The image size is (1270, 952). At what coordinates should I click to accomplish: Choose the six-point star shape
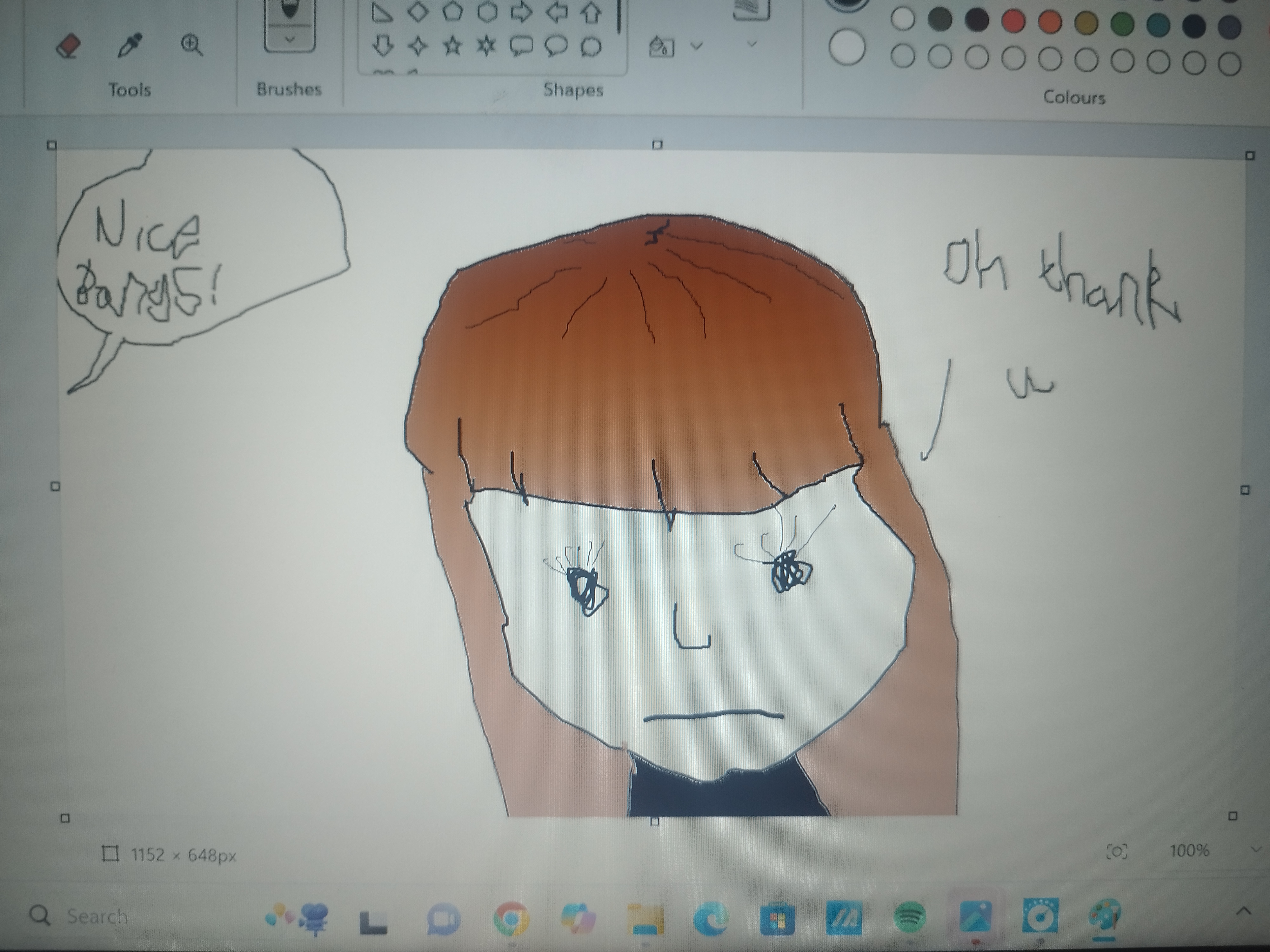[x=486, y=46]
